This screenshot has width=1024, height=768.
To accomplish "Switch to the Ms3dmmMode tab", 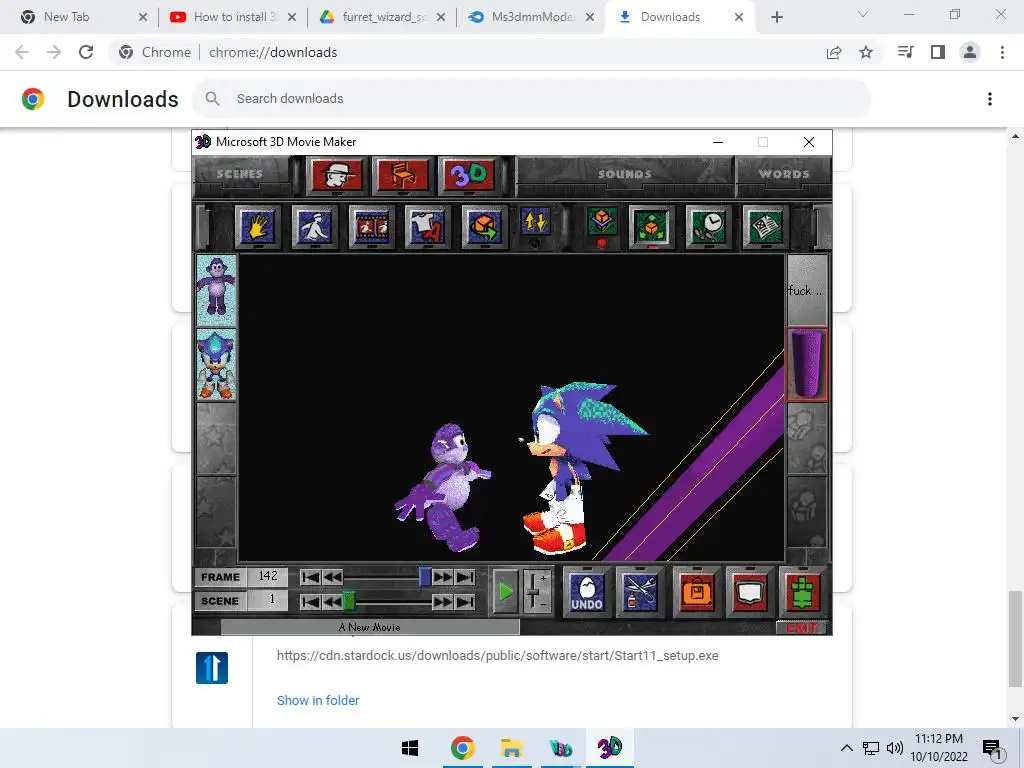I will pyautogui.click(x=532, y=17).
